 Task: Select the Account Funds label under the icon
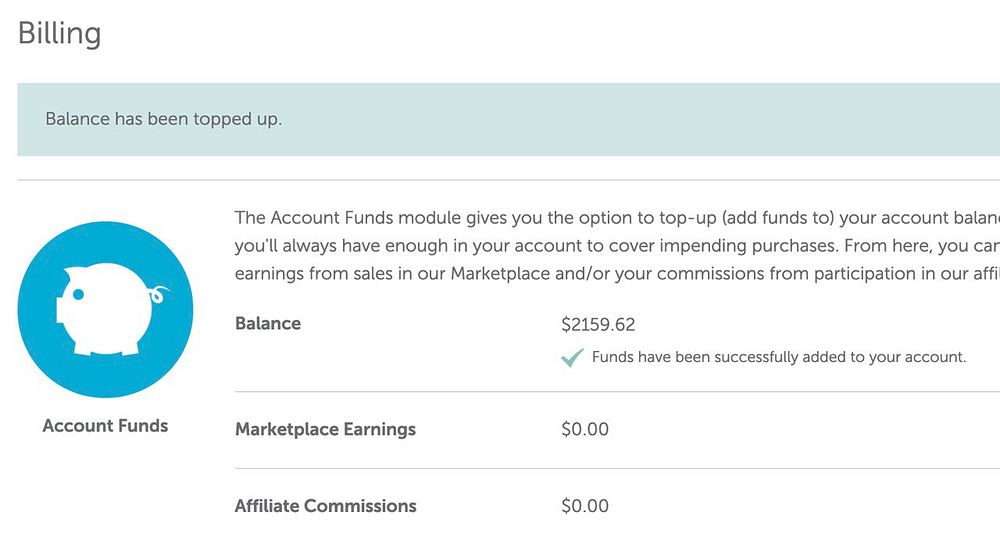105,426
